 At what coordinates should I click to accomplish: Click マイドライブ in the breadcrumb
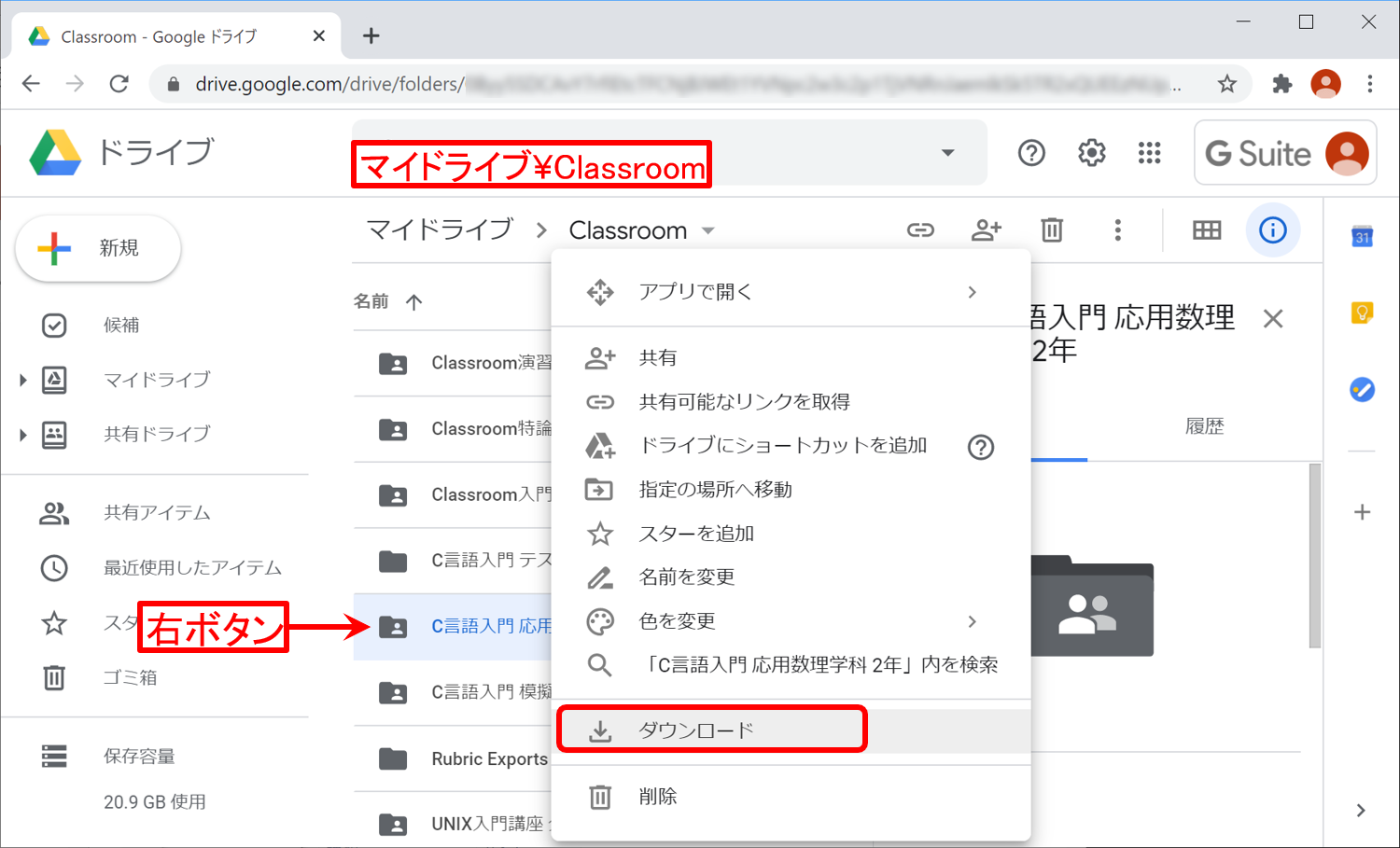coord(440,229)
